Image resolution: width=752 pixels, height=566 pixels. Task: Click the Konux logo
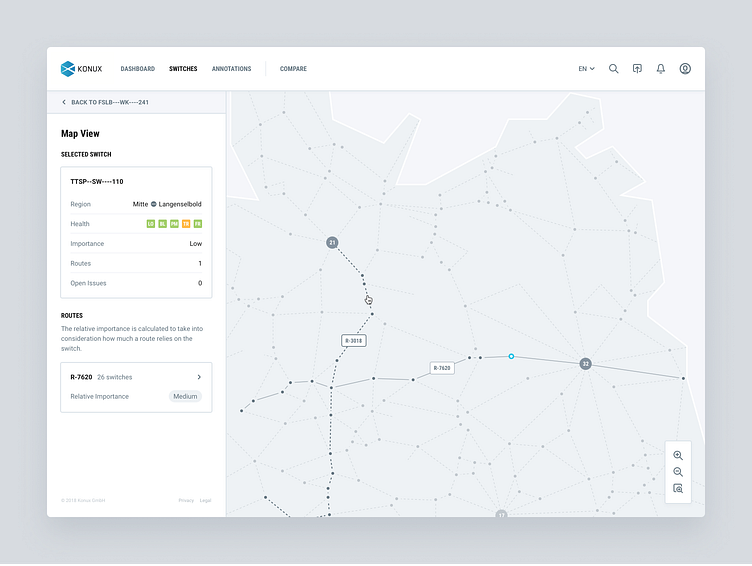pos(81,69)
